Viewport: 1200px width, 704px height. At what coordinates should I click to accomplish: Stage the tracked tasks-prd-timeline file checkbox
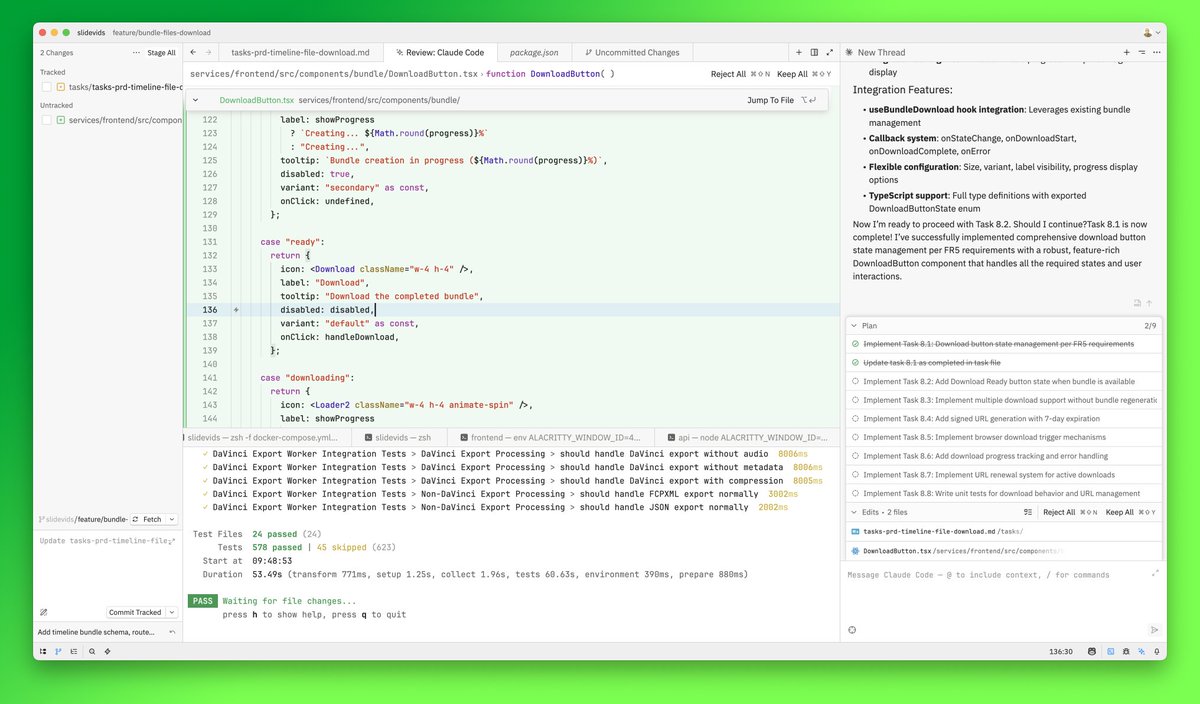pyautogui.click(x=46, y=87)
